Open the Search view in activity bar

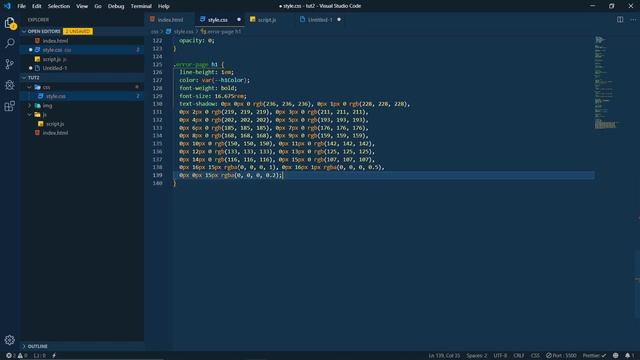[x=10, y=43]
